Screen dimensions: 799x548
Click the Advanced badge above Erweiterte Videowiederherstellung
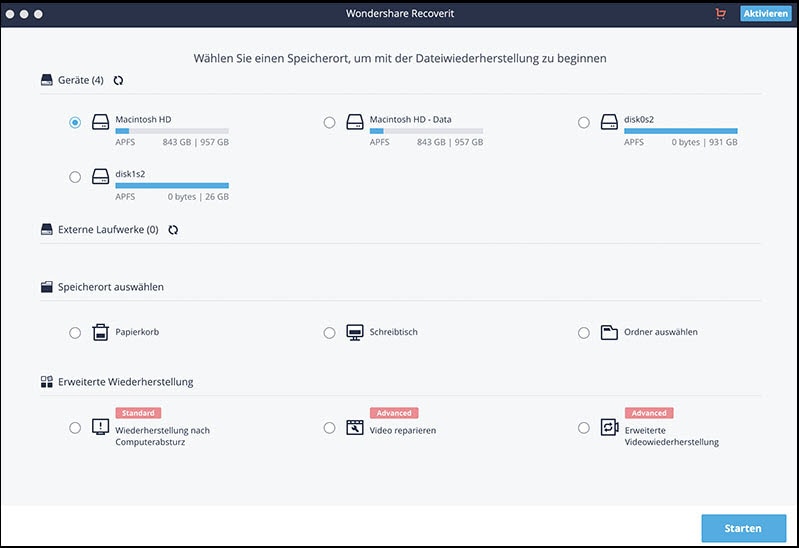(649, 413)
